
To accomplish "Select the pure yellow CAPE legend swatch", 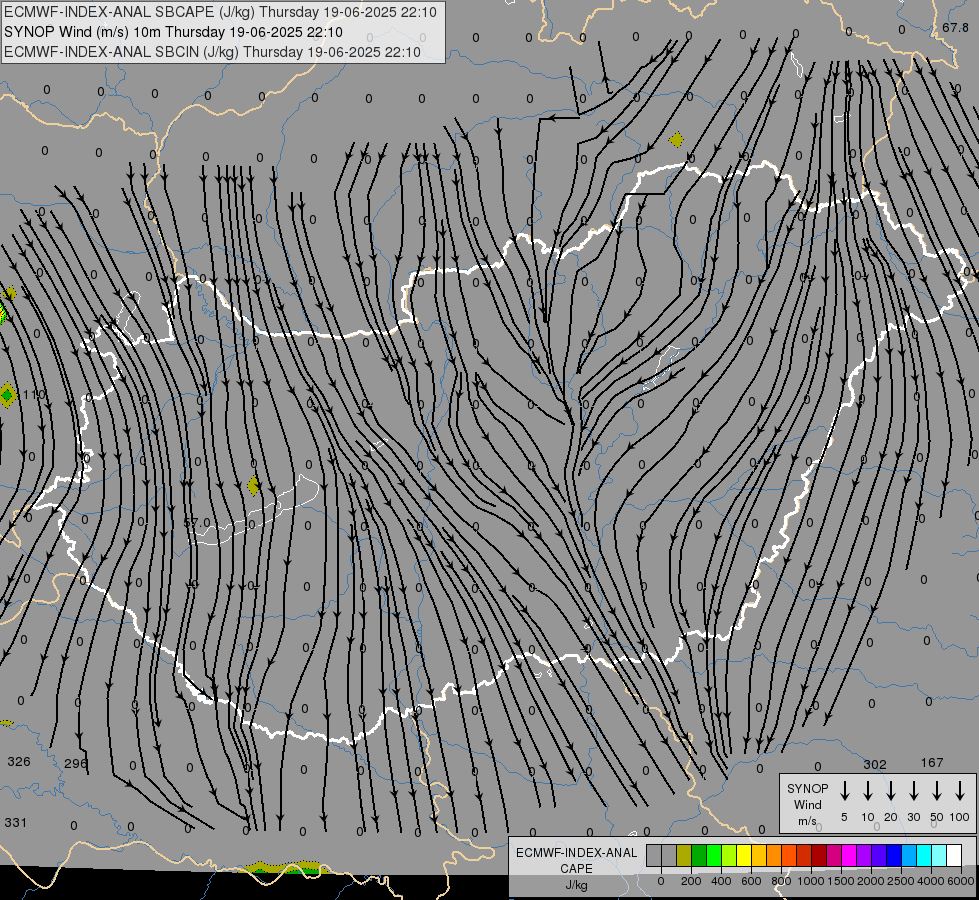I will [x=744, y=855].
